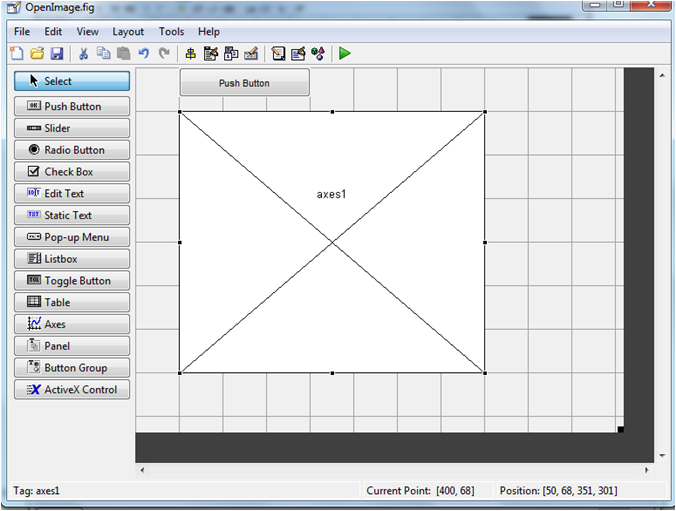Pick the Listbox component tool
Screen dimensions: 676x511
pos(72,259)
